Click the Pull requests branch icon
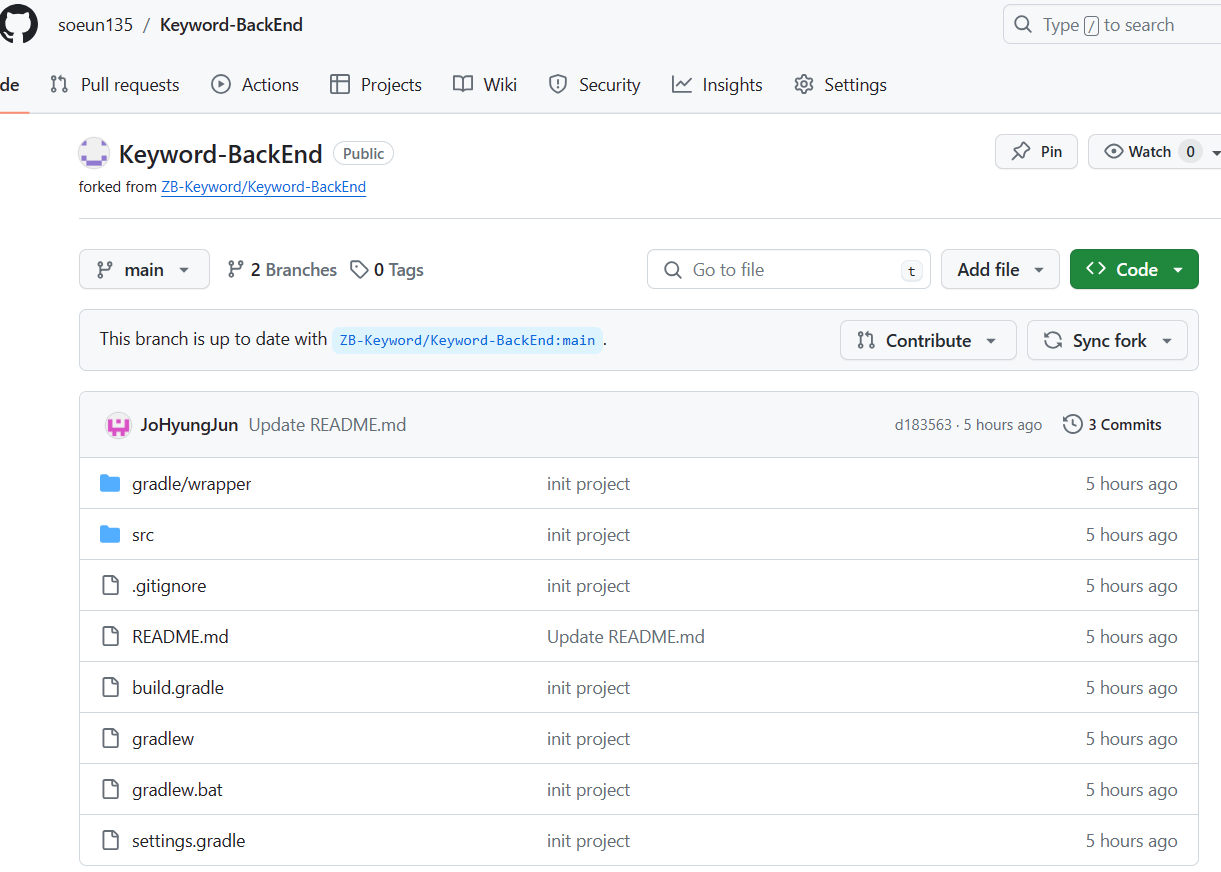Screen dimensions: 1221x872 [x=59, y=85]
